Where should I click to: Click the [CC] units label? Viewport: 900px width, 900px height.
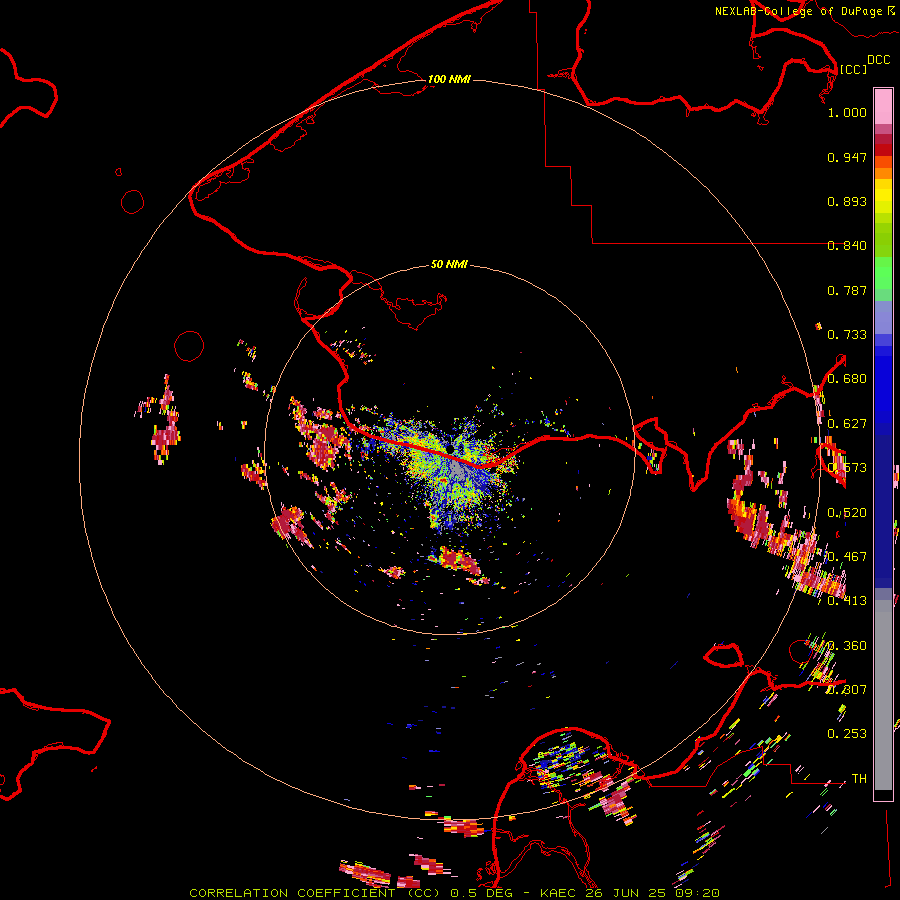tap(853, 69)
